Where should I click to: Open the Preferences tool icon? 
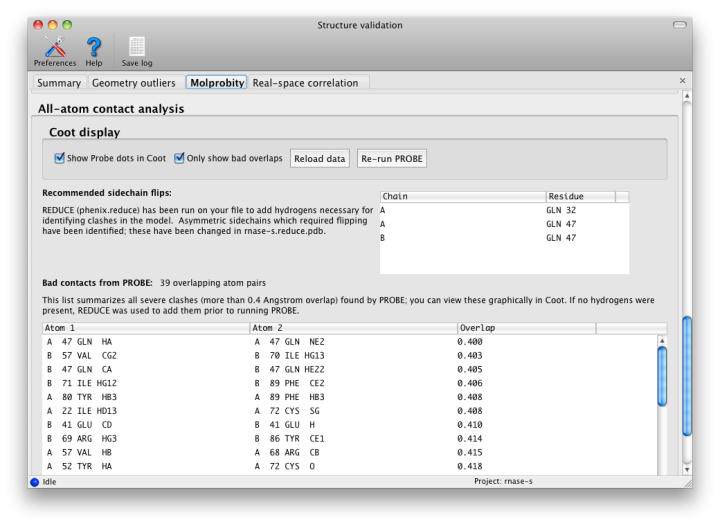54,46
